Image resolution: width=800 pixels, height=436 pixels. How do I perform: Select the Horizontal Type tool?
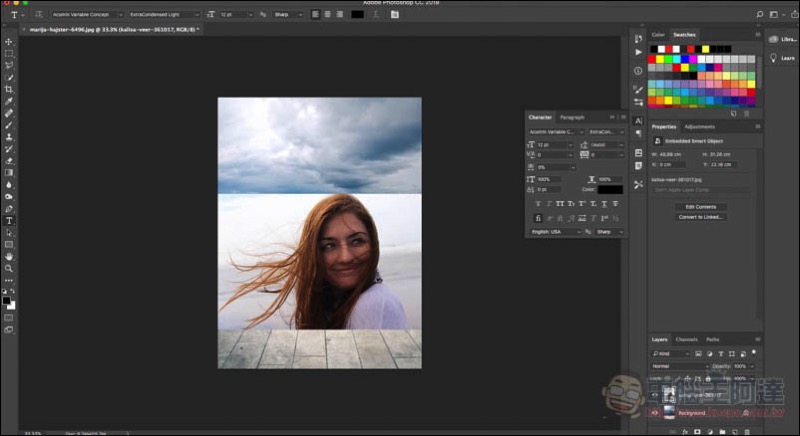[x=9, y=221]
